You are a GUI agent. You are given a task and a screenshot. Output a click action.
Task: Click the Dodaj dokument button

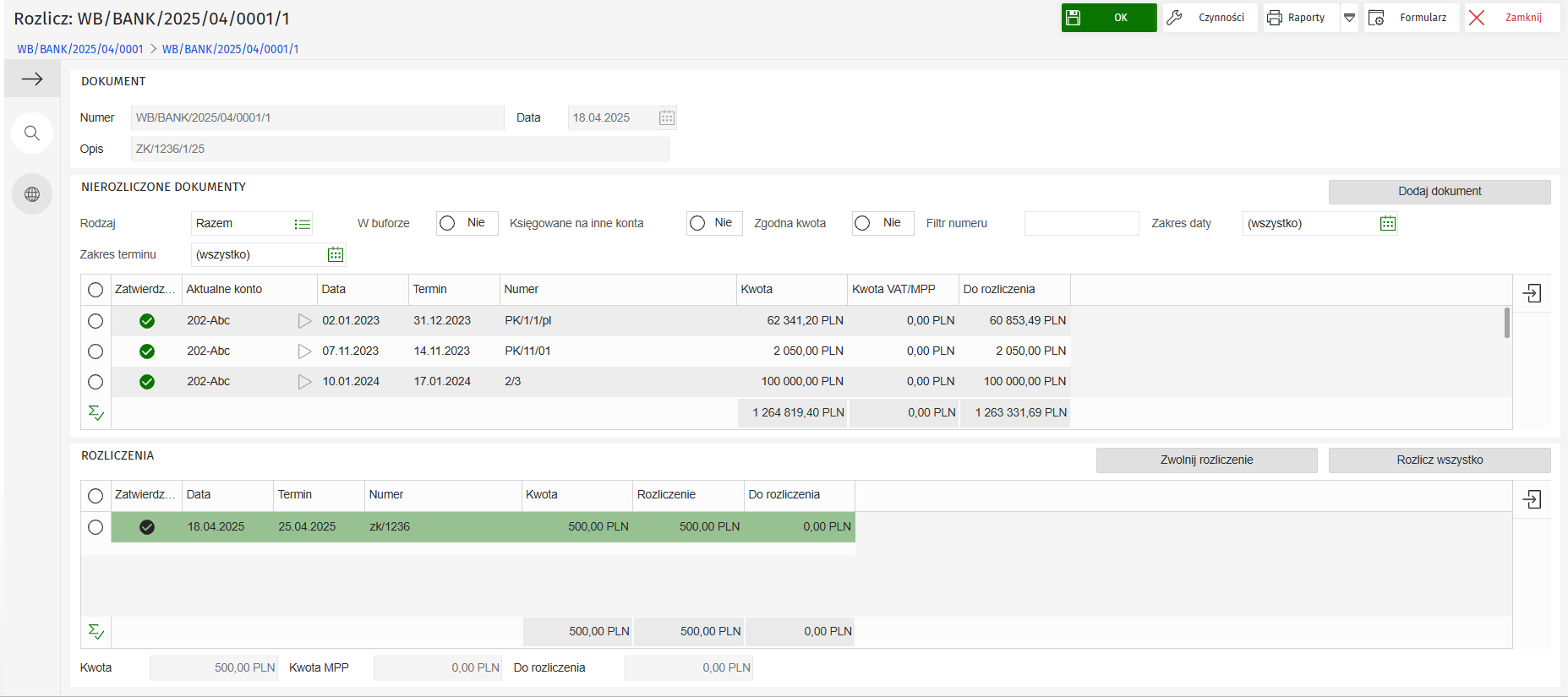tap(1439, 192)
